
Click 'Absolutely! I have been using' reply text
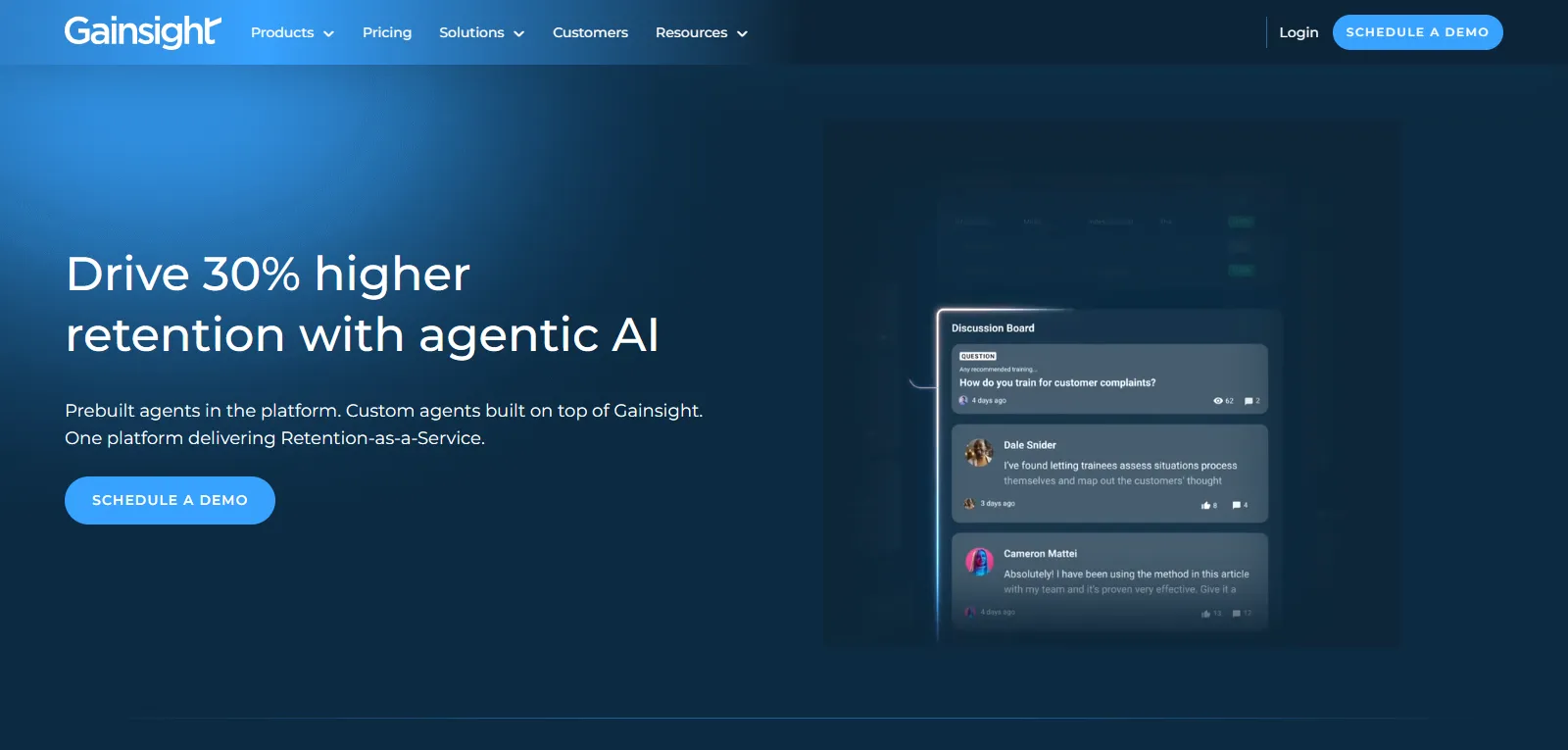pos(1126,582)
